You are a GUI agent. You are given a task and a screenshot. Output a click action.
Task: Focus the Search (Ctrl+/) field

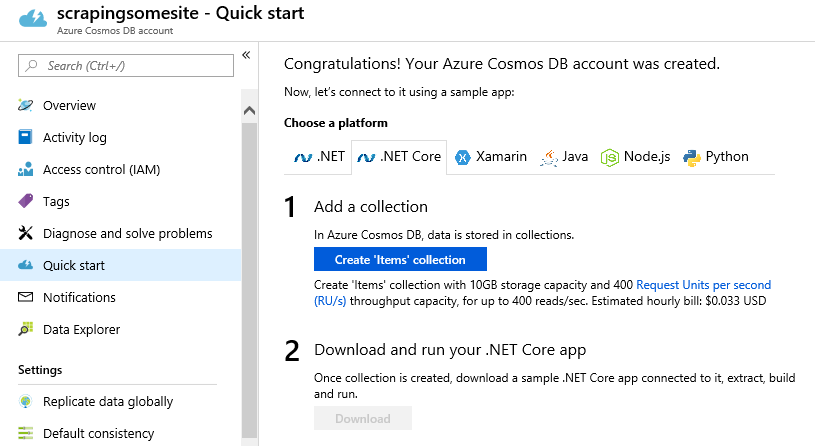click(126, 65)
